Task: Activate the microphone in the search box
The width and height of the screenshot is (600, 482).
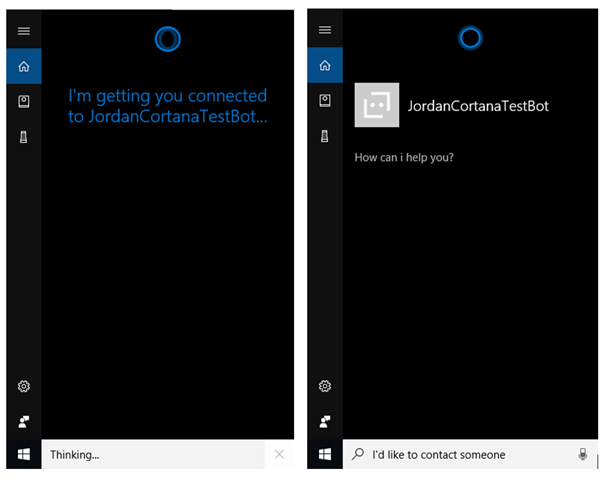Action: pyautogui.click(x=583, y=455)
